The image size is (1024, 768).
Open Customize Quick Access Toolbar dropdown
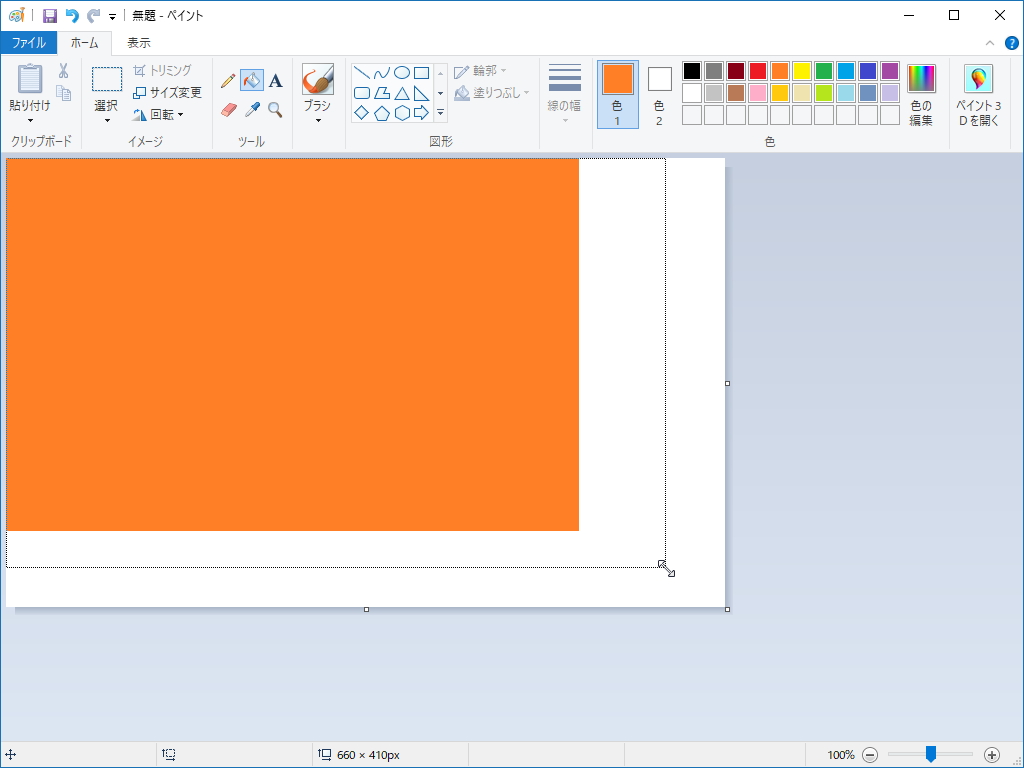pyautogui.click(x=112, y=17)
